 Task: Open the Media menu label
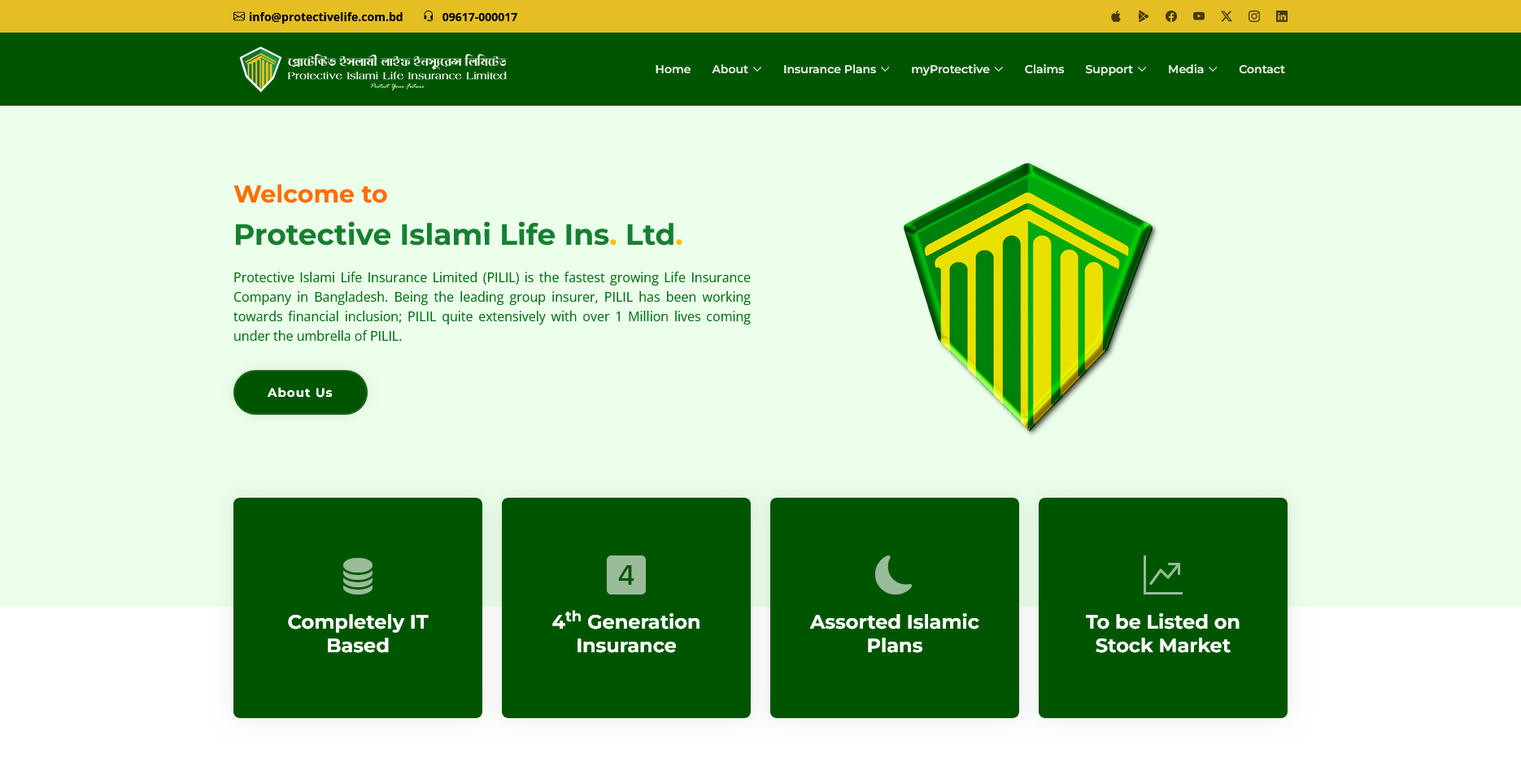1186,69
